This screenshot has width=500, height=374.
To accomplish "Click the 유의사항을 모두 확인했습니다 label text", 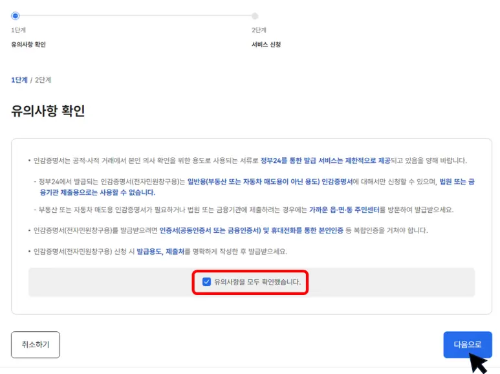I will point(257,282).
